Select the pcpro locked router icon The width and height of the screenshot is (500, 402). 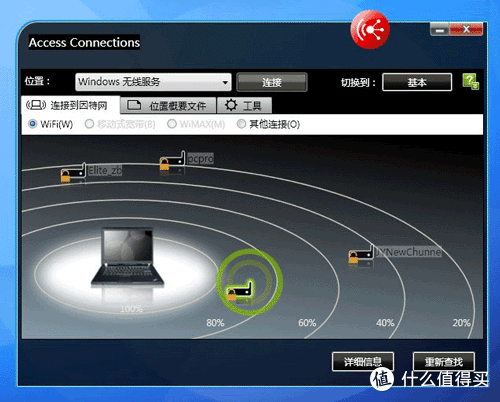pos(172,161)
